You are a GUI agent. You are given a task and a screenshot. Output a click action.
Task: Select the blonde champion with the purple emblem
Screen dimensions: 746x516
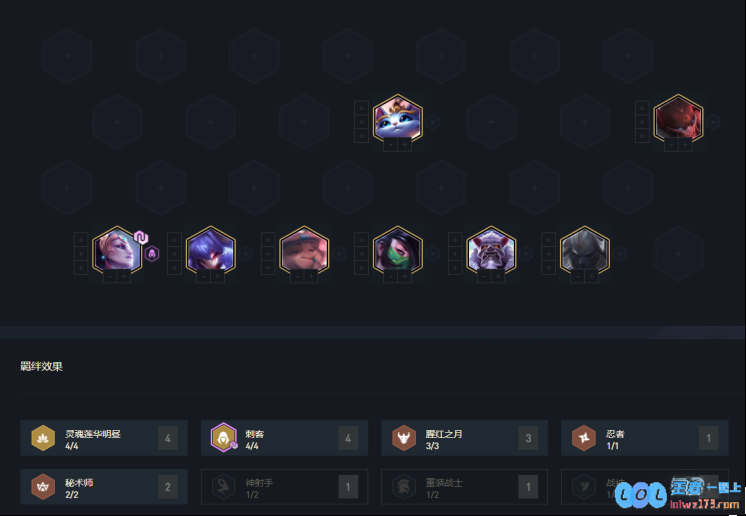click(x=117, y=250)
